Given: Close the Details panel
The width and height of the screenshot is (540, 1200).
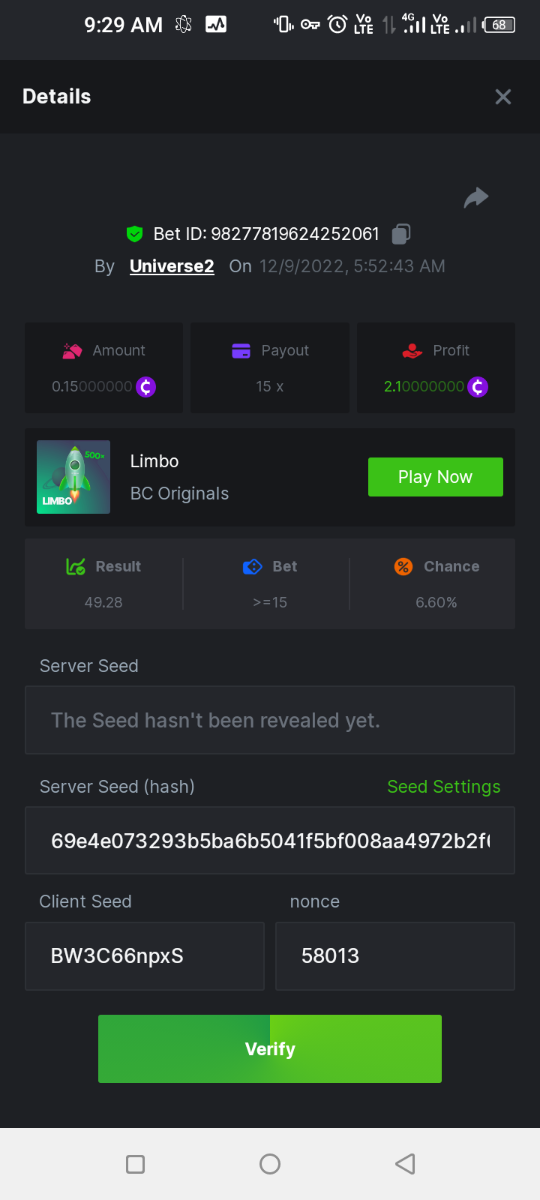Looking at the screenshot, I should click(503, 96).
